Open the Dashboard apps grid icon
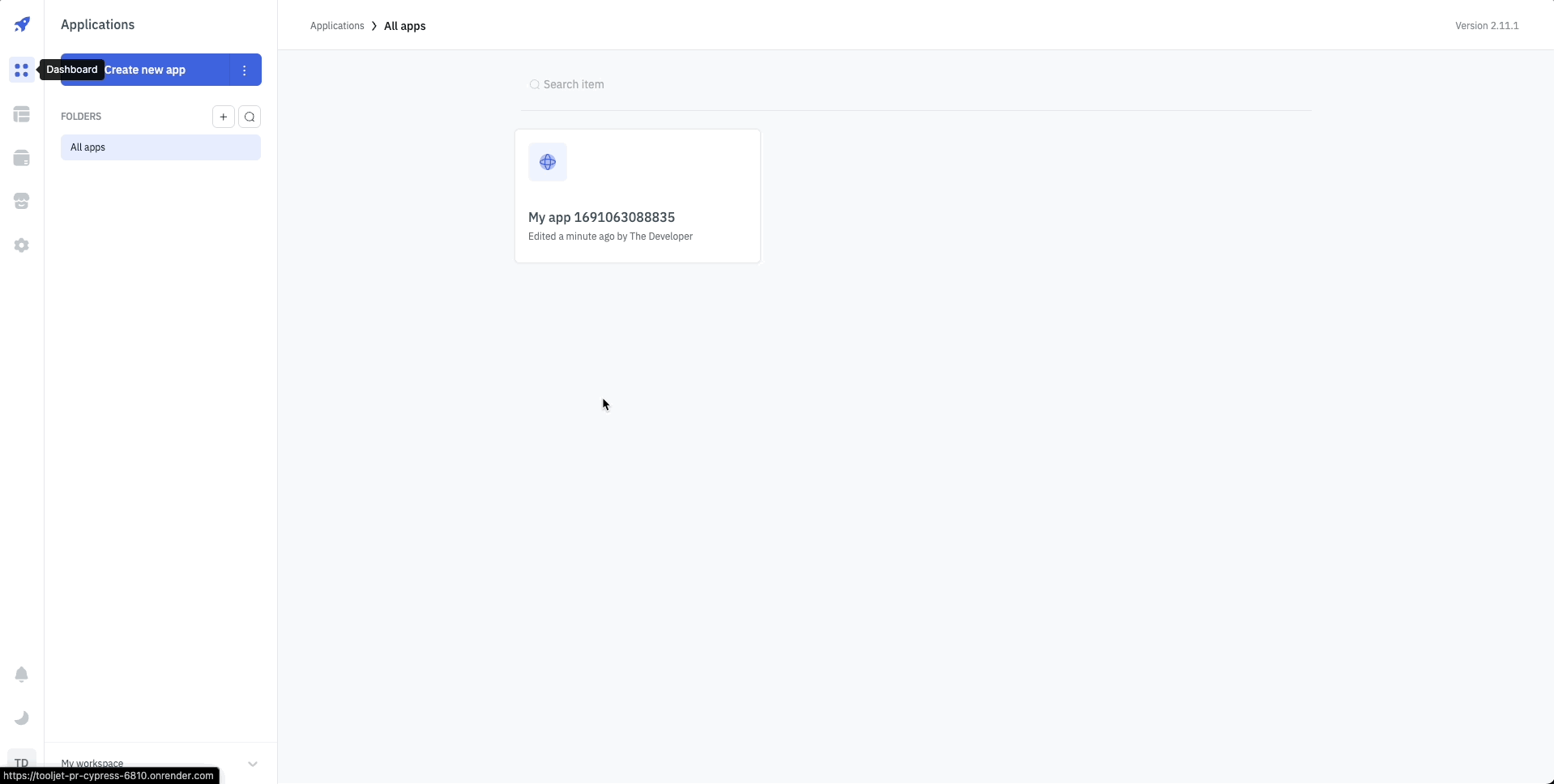Viewport: 1554px width, 784px height. (22, 70)
